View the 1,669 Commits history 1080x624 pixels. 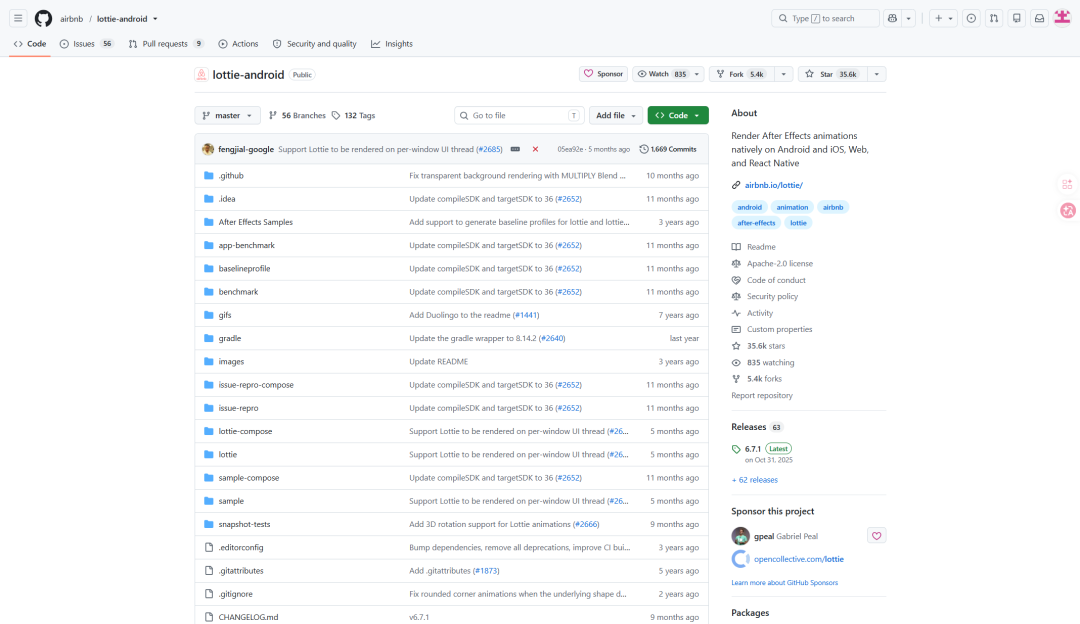(x=668, y=149)
